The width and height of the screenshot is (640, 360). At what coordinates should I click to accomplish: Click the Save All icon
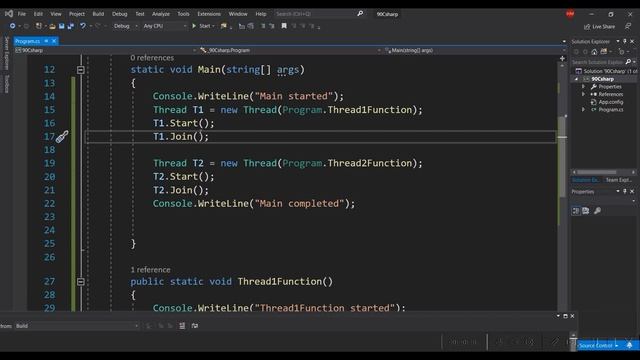71,26
